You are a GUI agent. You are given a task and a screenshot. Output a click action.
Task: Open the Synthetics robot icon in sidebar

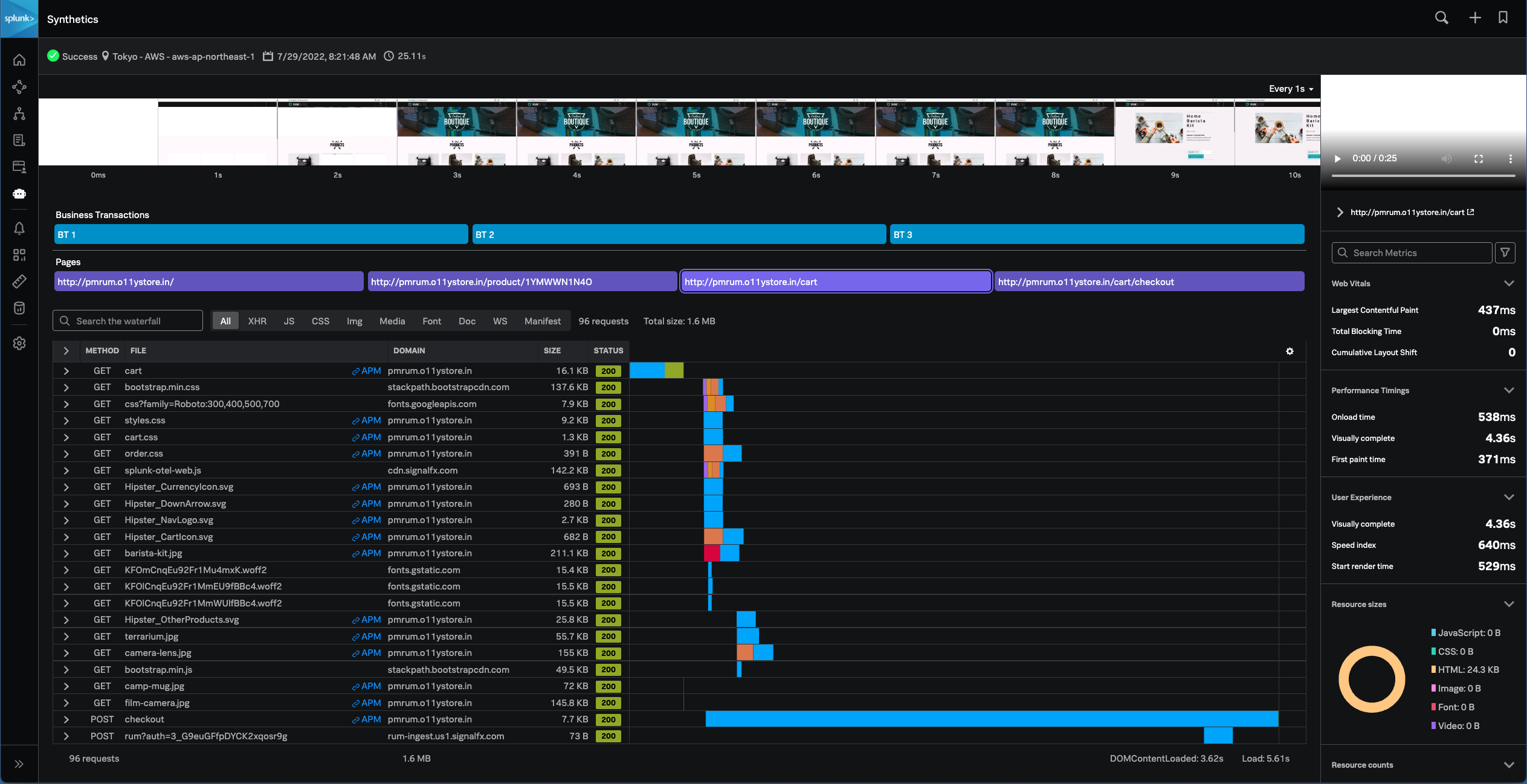[x=19, y=193]
